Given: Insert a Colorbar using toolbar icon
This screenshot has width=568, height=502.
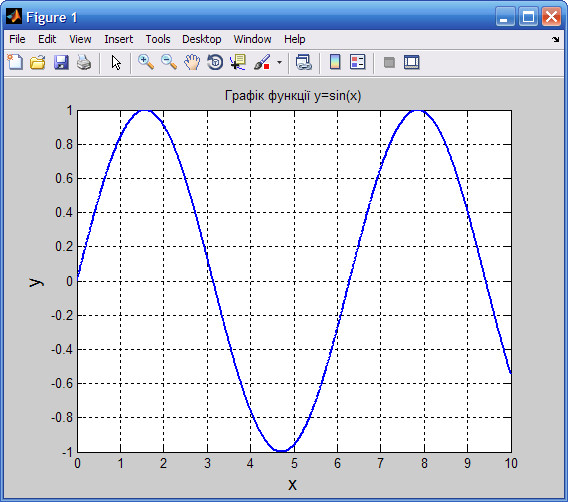Looking at the screenshot, I should click(335, 63).
